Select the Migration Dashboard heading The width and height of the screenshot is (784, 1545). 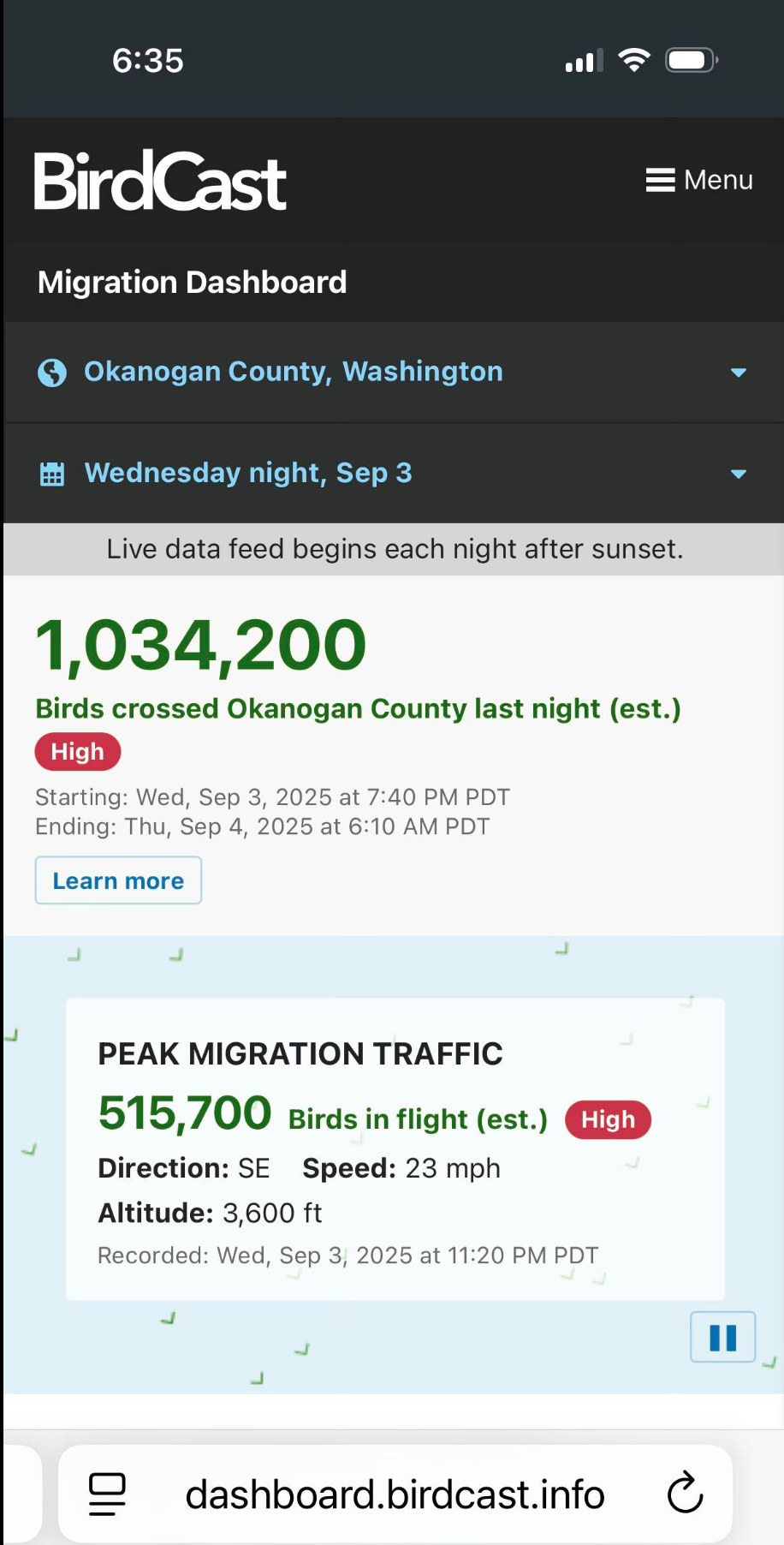pos(191,282)
